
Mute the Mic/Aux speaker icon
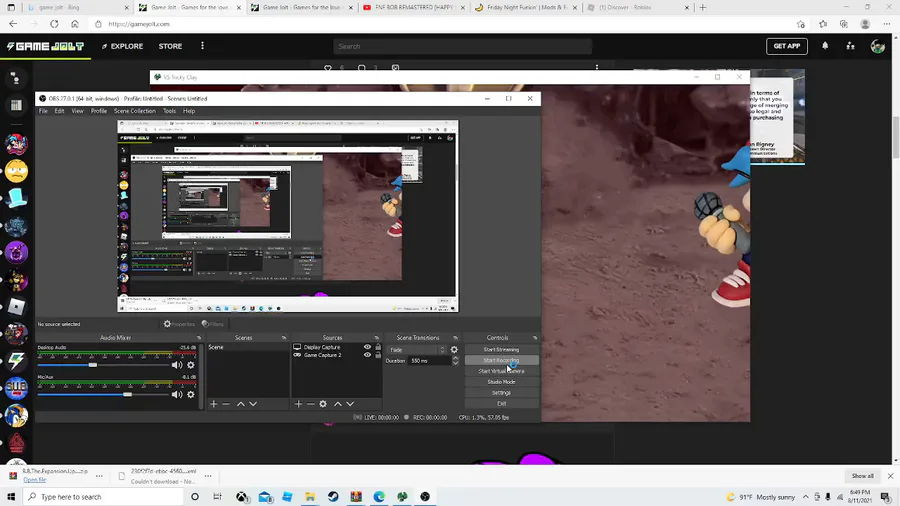pyautogui.click(x=177, y=395)
